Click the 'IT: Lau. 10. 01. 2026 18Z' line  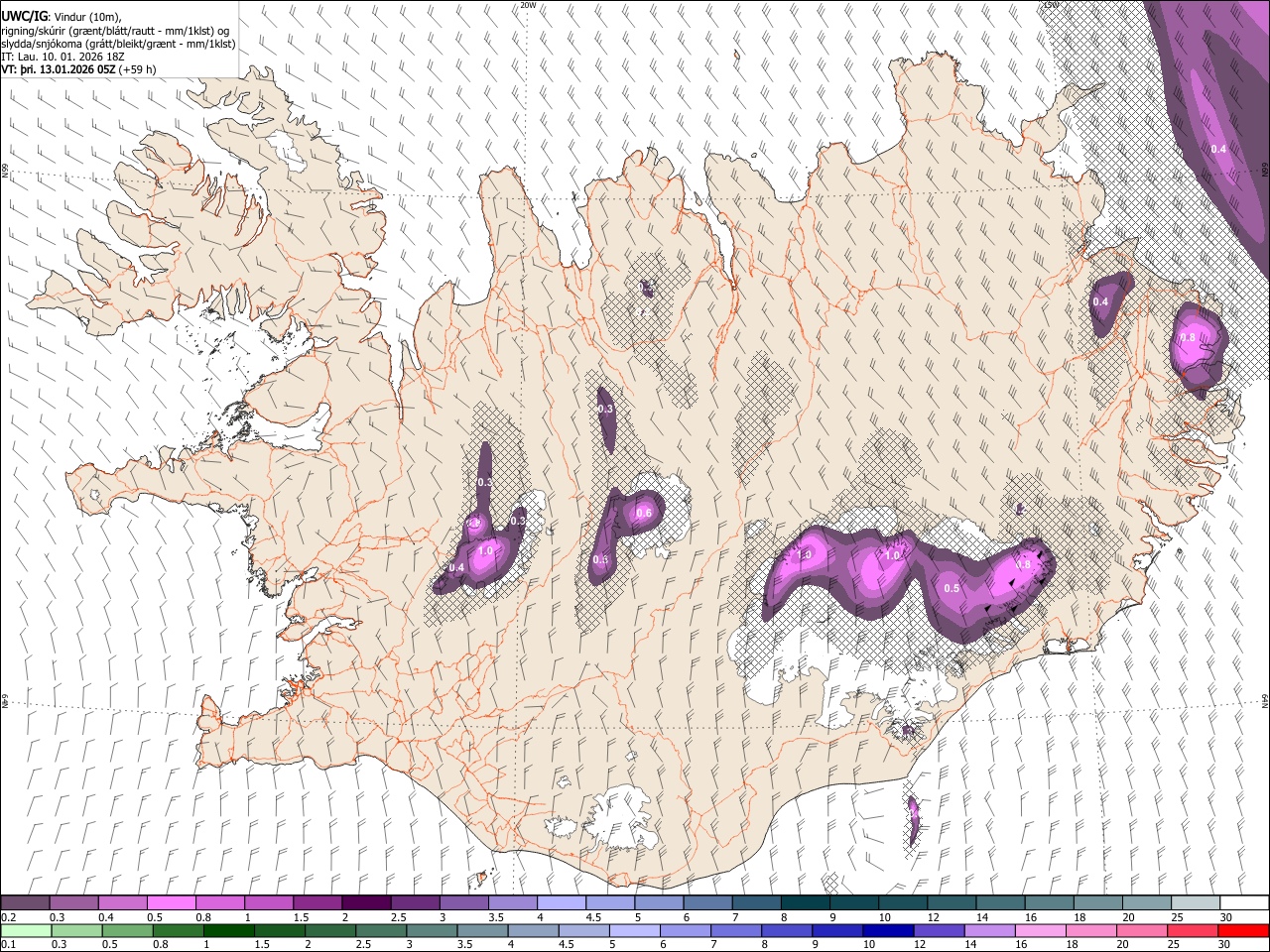point(61,58)
